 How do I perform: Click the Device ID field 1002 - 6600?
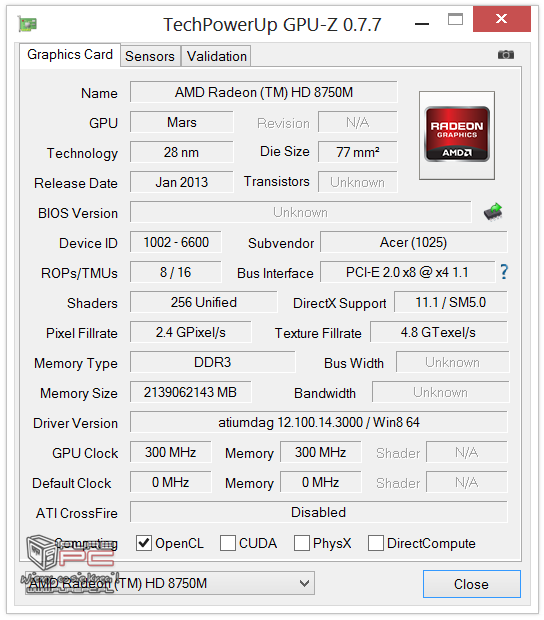pyautogui.click(x=176, y=242)
